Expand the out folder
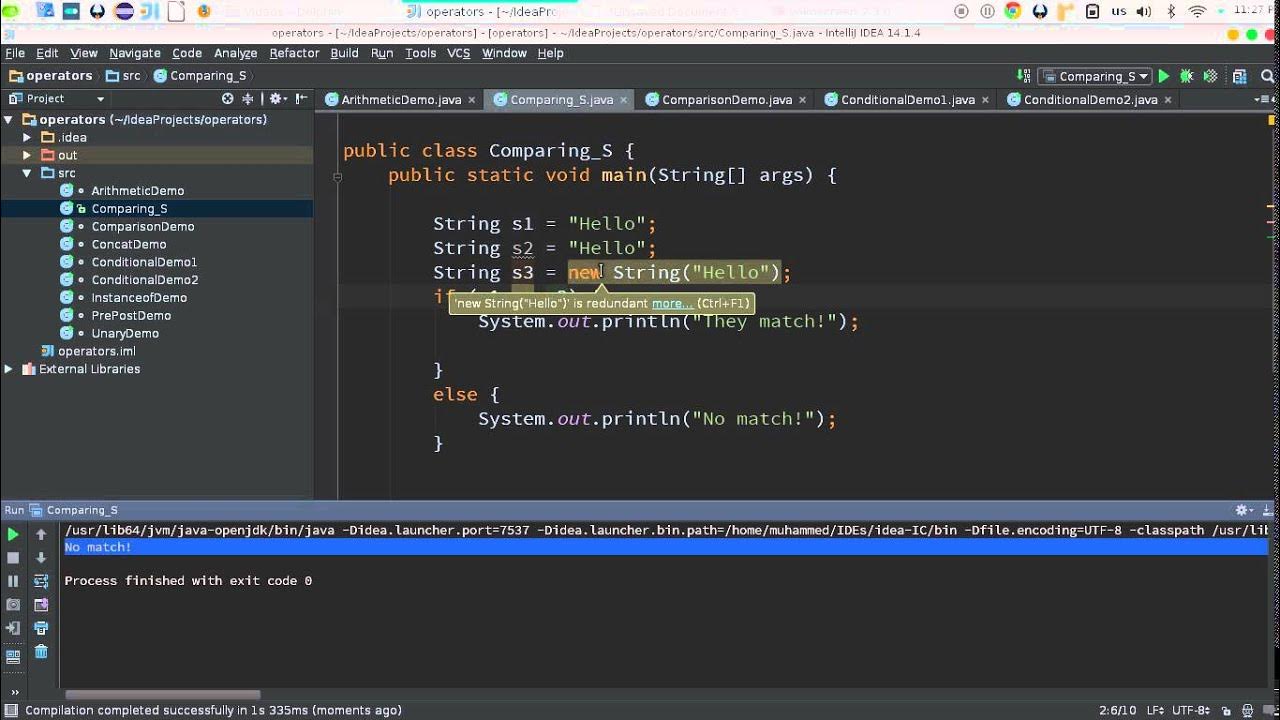 tap(27, 155)
